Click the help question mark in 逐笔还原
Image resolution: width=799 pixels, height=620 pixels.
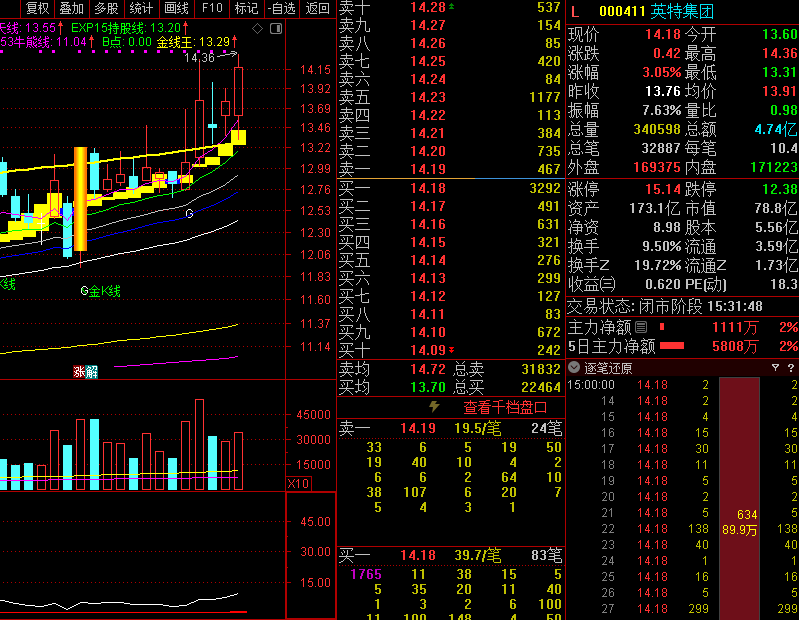pyautogui.click(x=790, y=368)
